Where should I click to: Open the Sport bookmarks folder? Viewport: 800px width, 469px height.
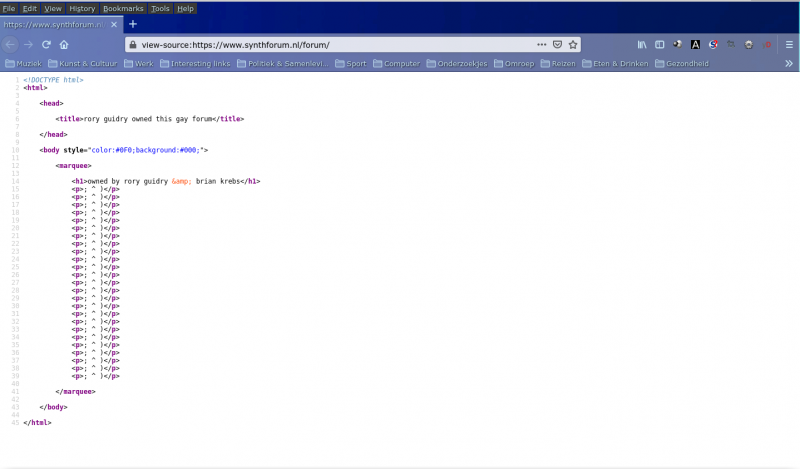click(x=351, y=64)
